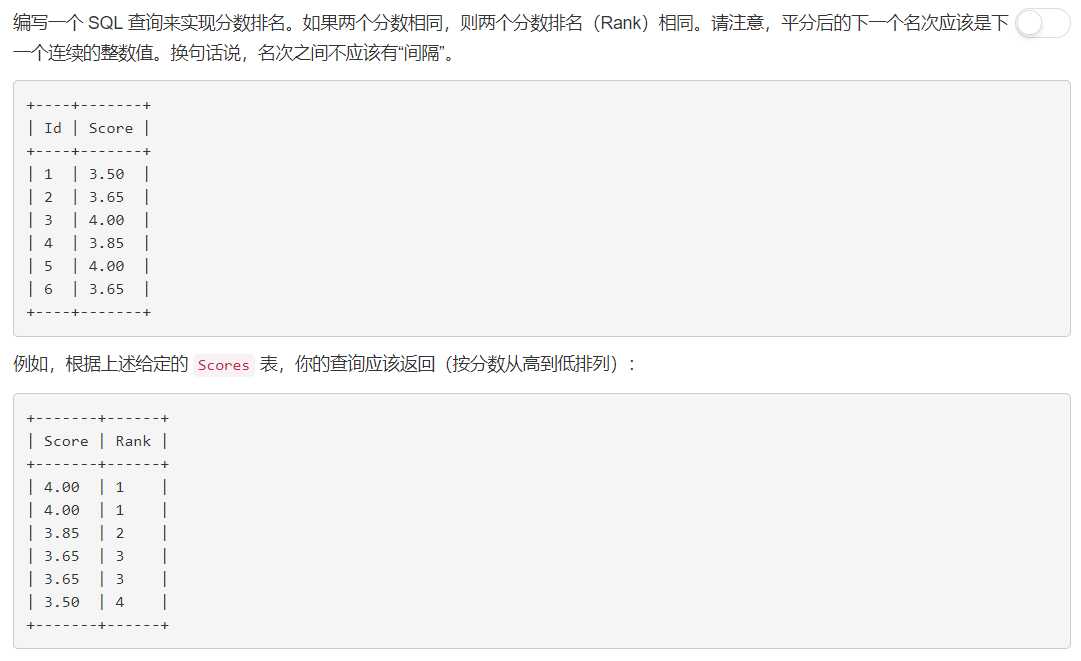The height and width of the screenshot is (661, 1081).
Task: Select the Score header in the input table
Action: click(110, 128)
